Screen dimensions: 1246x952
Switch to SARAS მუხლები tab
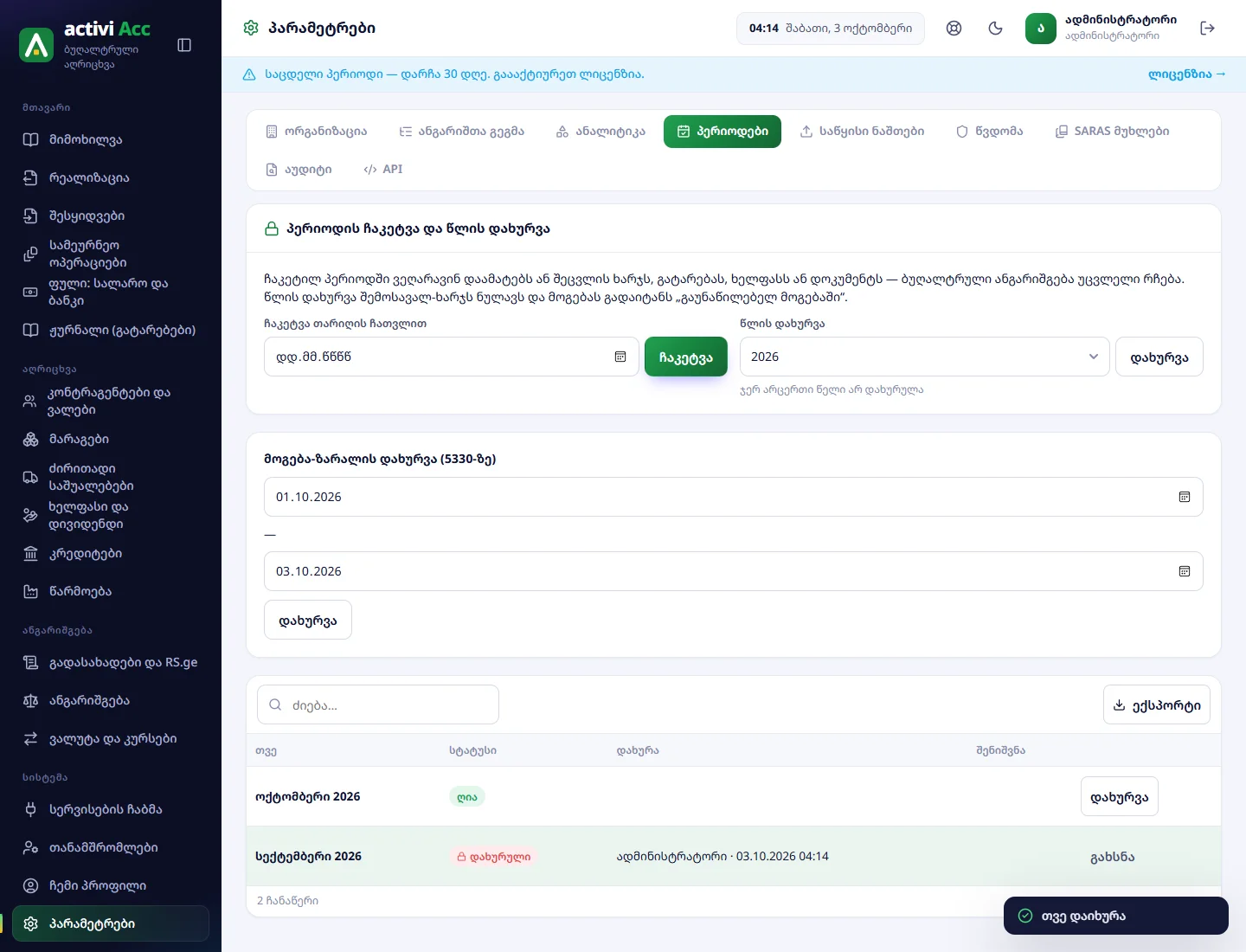pos(1112,132)
